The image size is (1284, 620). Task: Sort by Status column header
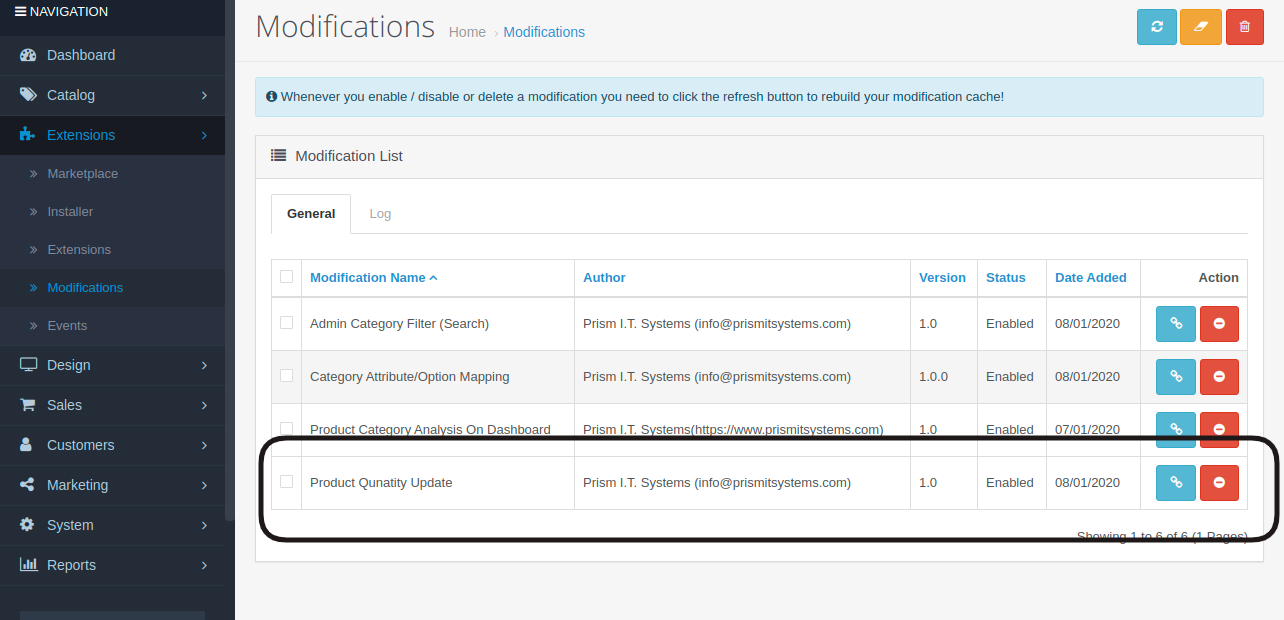click(1006, 278)
